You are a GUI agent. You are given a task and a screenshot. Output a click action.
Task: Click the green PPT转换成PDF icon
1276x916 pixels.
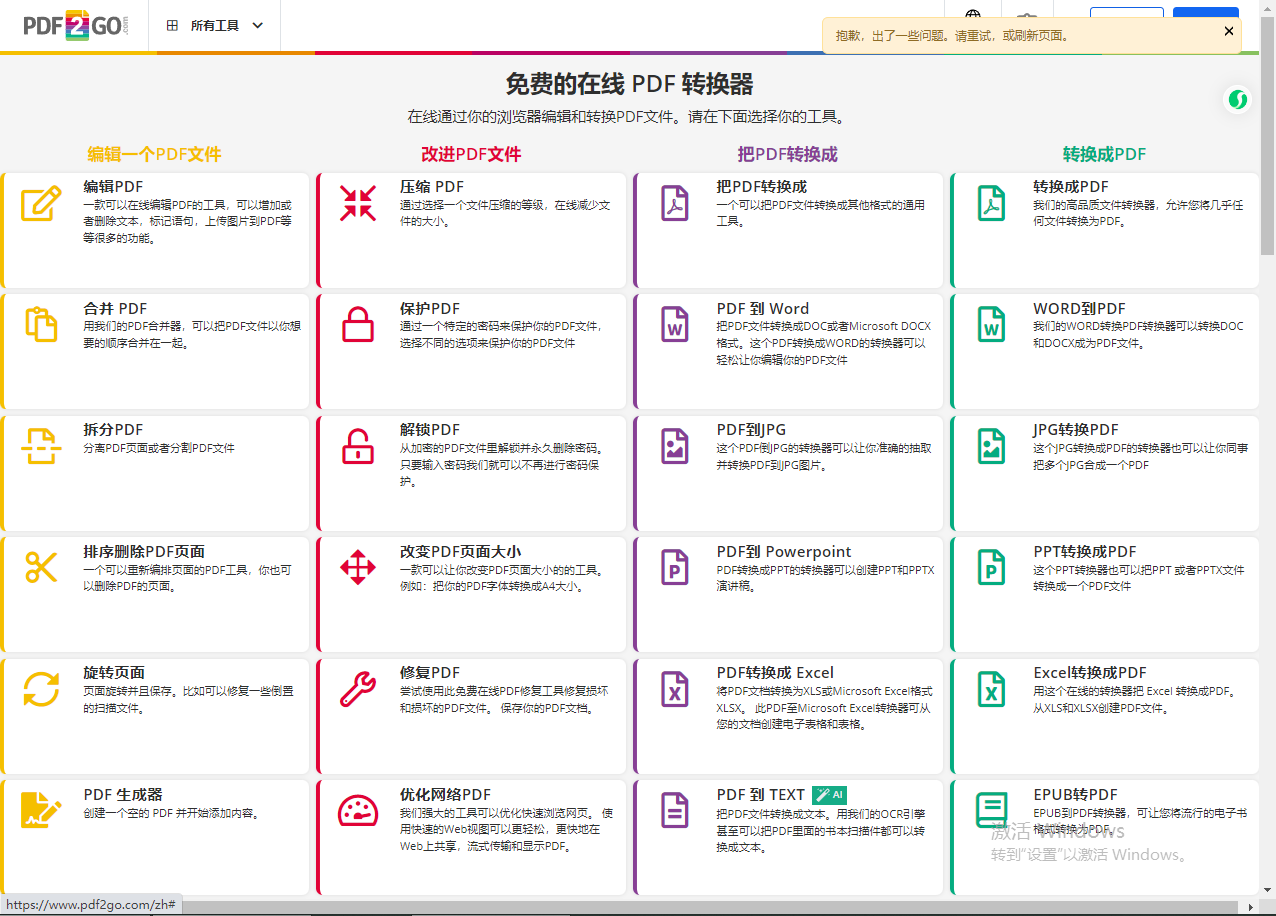(x=991, y=567)
